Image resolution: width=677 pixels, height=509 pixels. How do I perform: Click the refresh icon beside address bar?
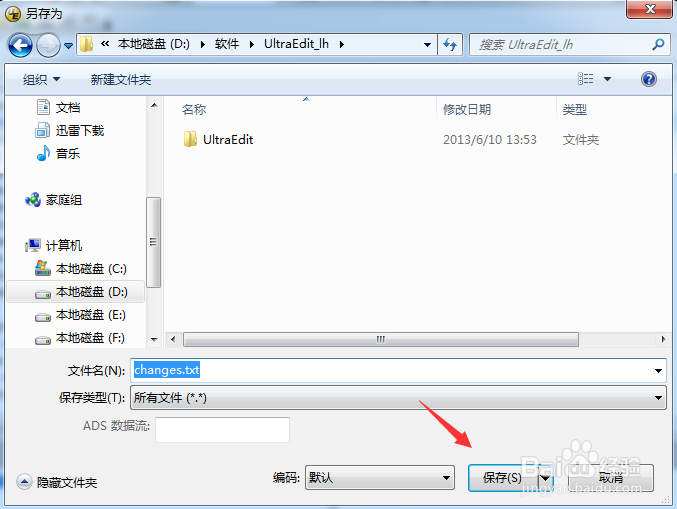450,44
